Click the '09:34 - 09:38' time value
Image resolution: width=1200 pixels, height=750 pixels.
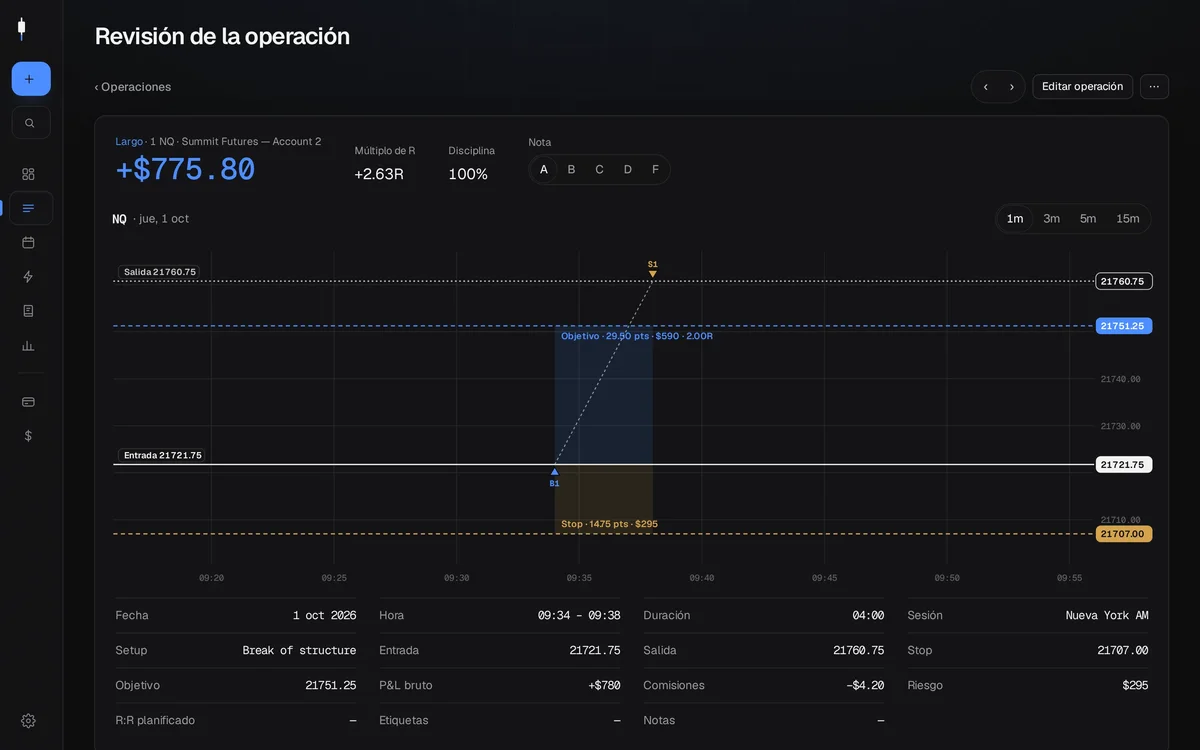click(579, 616)
